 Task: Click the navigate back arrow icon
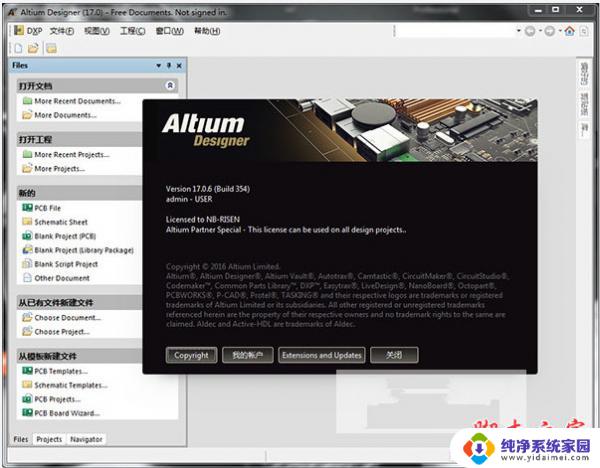click(530, 31)
